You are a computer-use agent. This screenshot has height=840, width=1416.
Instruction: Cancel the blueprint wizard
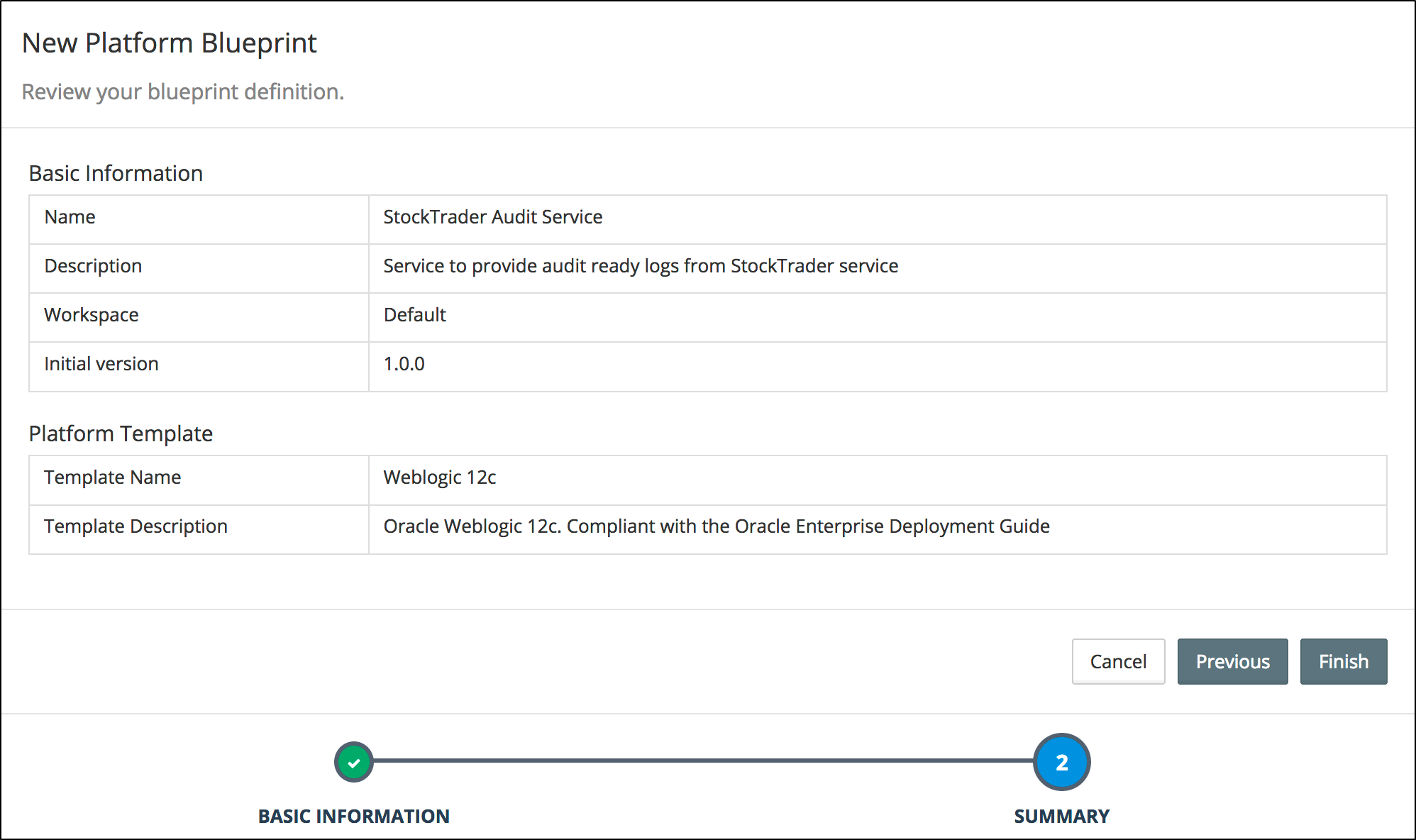(1118, 661)
